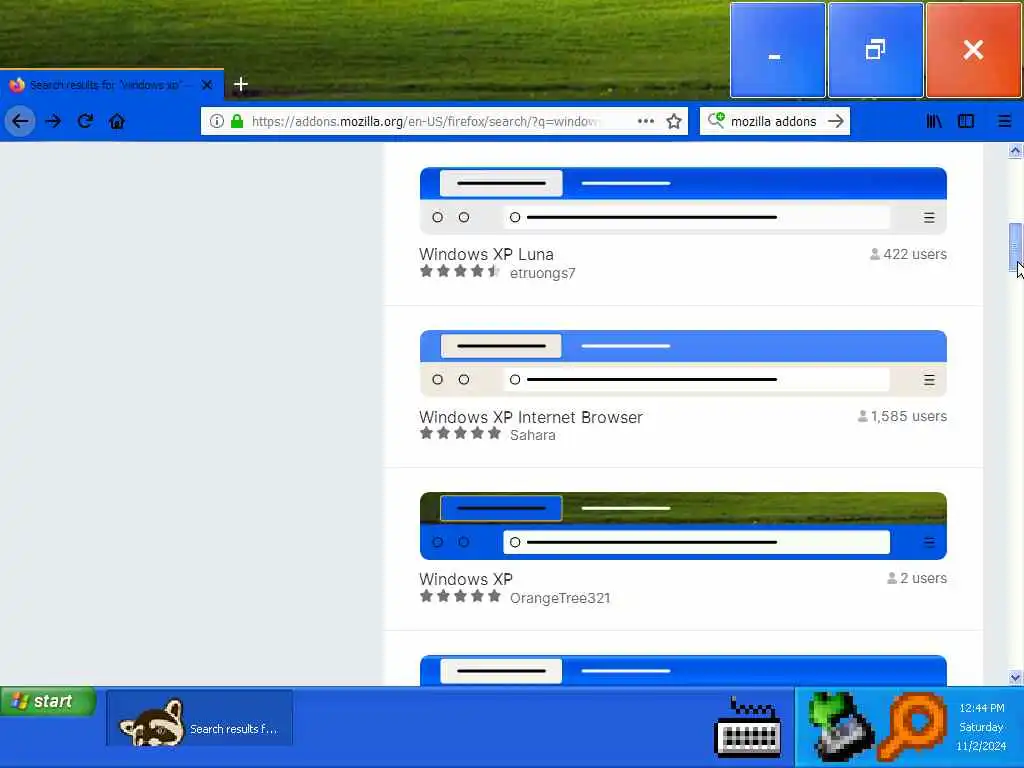Image resolution: width=1024 pixels, height=768 pixels.
Task: Click the orange magnifier tray icon
Action: (914, 726)
